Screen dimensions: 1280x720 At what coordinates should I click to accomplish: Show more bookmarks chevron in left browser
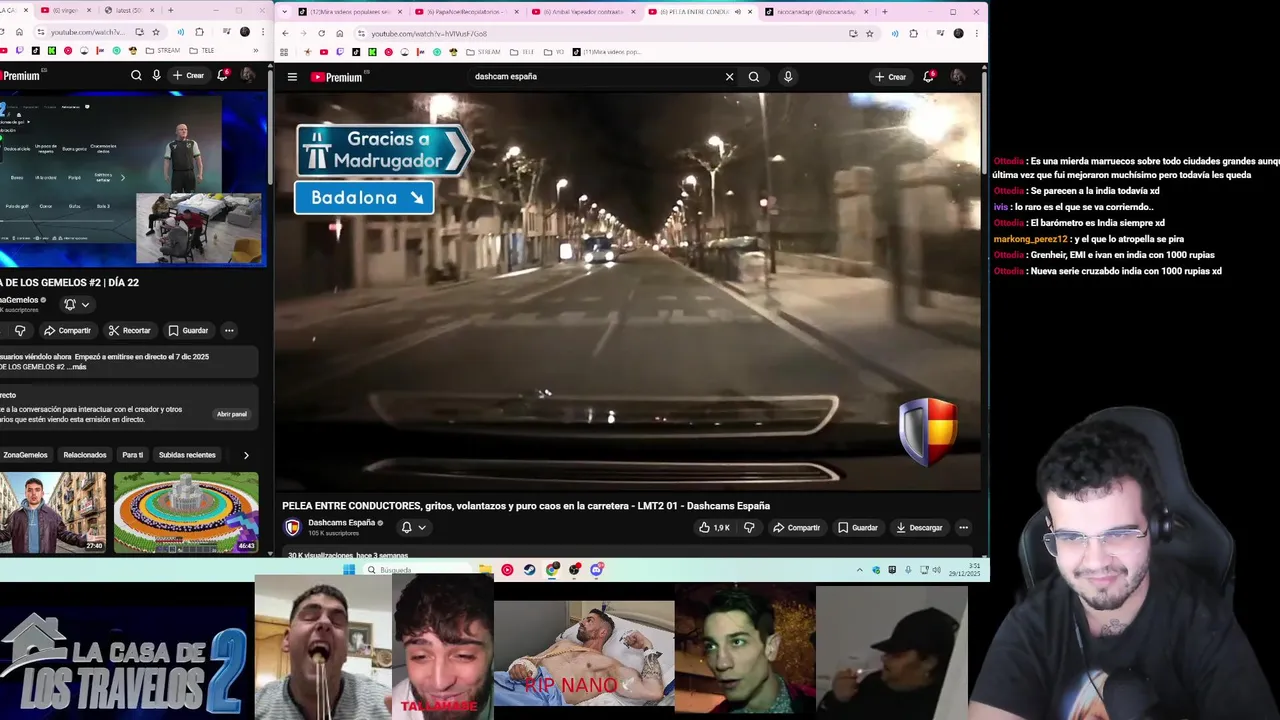pyautogui.click(x=255, y=50)
